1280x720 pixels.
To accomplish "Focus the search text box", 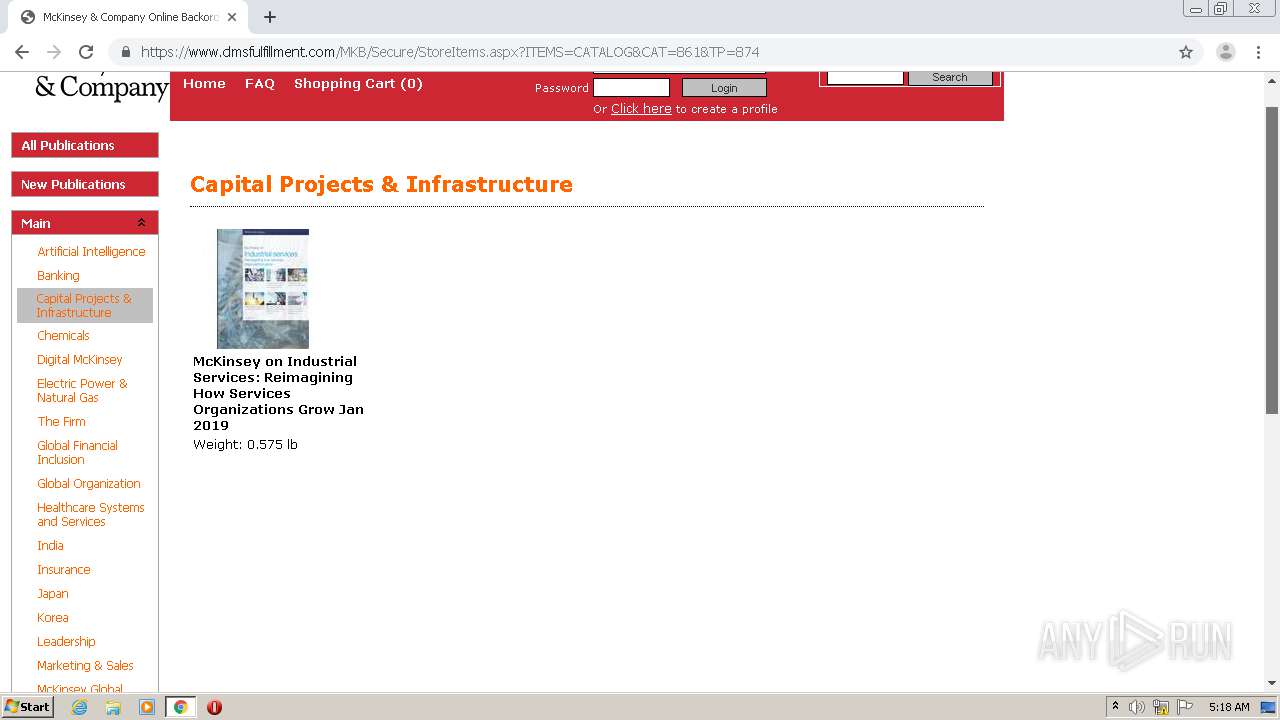I will (x=865, y=77).
